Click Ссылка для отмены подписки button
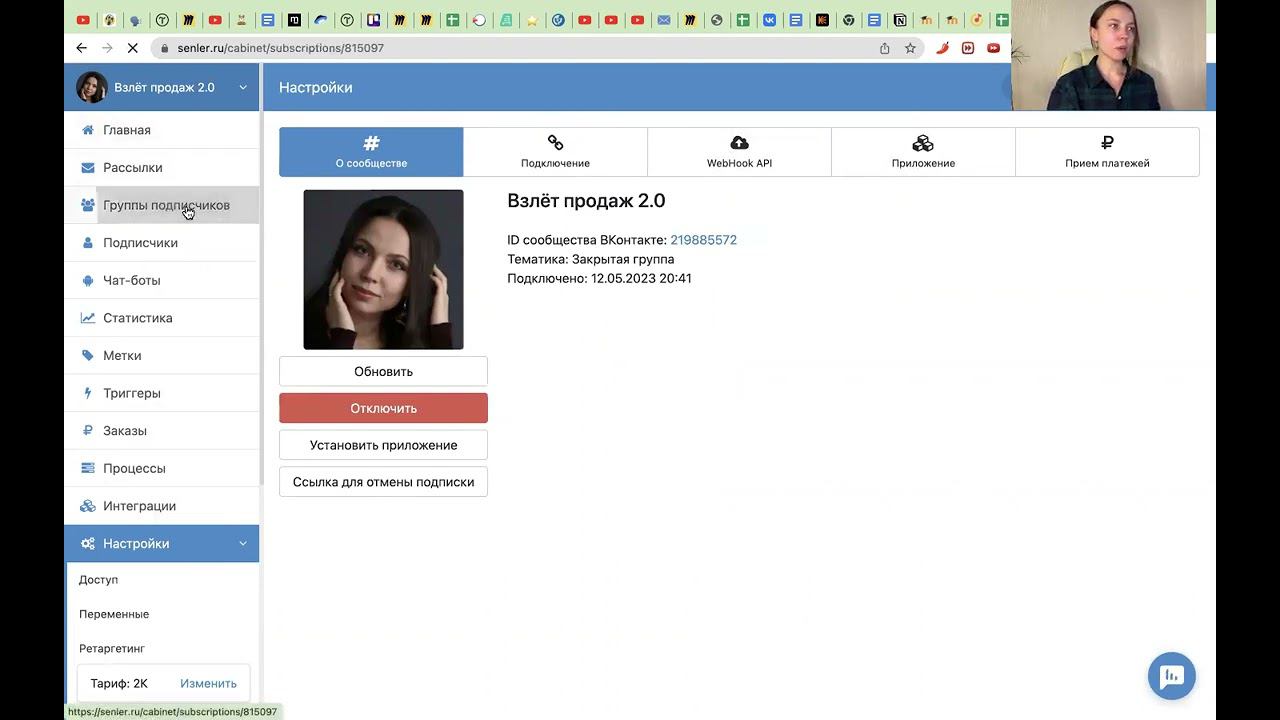The image size is (1280, 720). 383,482
